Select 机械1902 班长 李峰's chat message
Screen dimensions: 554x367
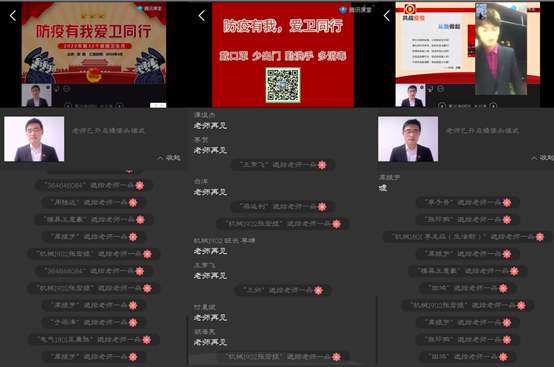(x=210, y=251)
